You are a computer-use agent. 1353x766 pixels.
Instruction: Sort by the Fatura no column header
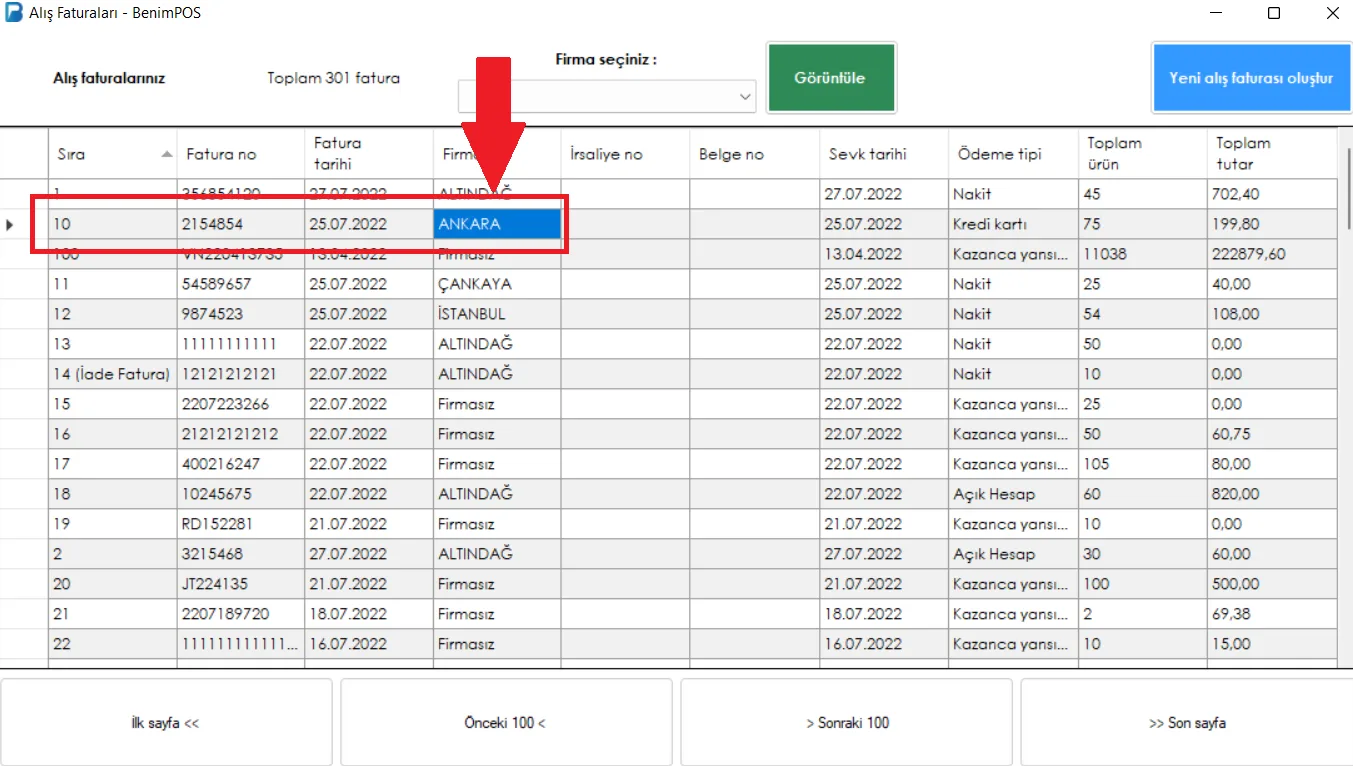pos(241,154)
